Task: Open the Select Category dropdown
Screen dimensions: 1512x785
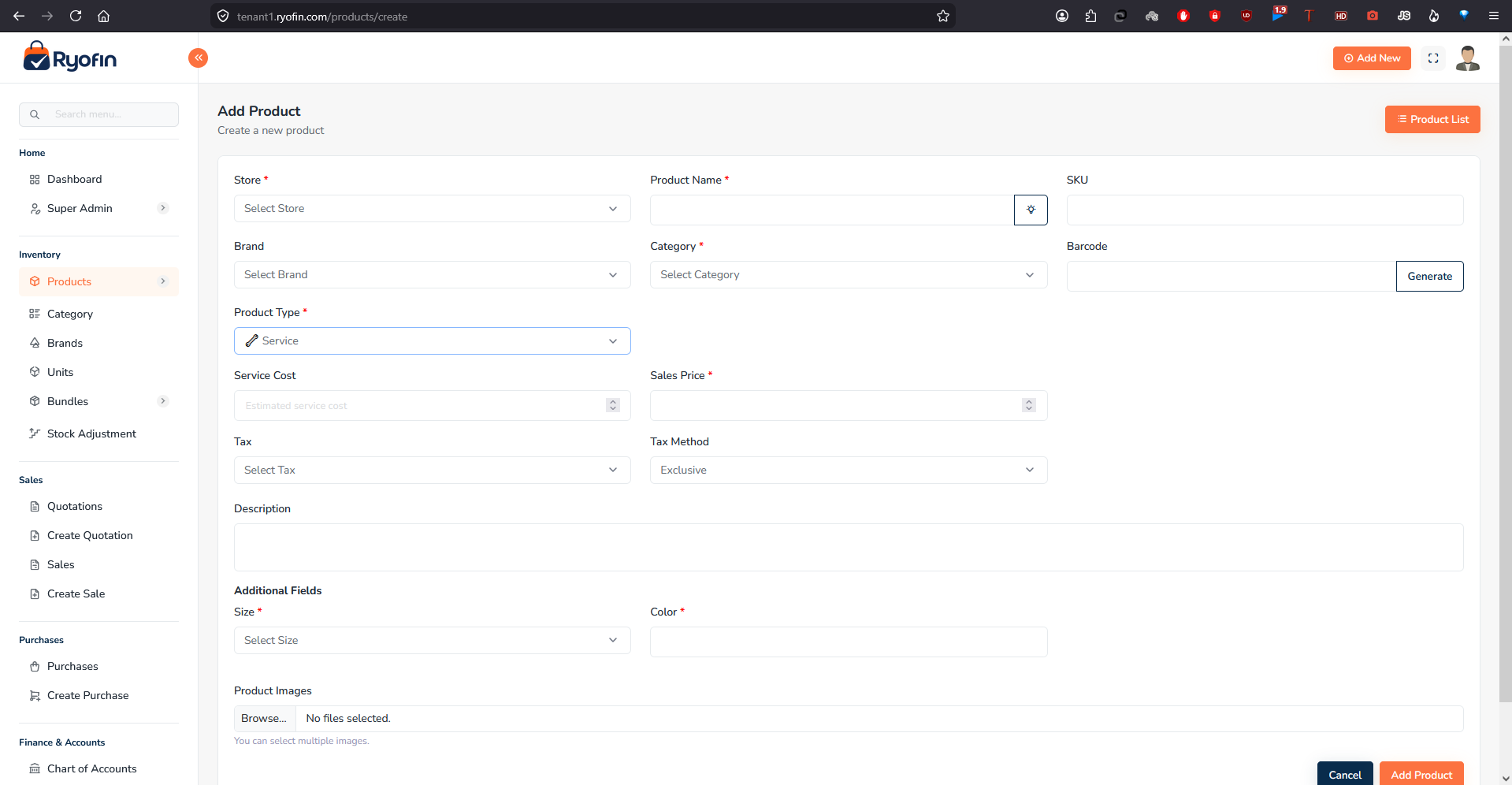Action: pyautogui.click(x=849, y=275)
